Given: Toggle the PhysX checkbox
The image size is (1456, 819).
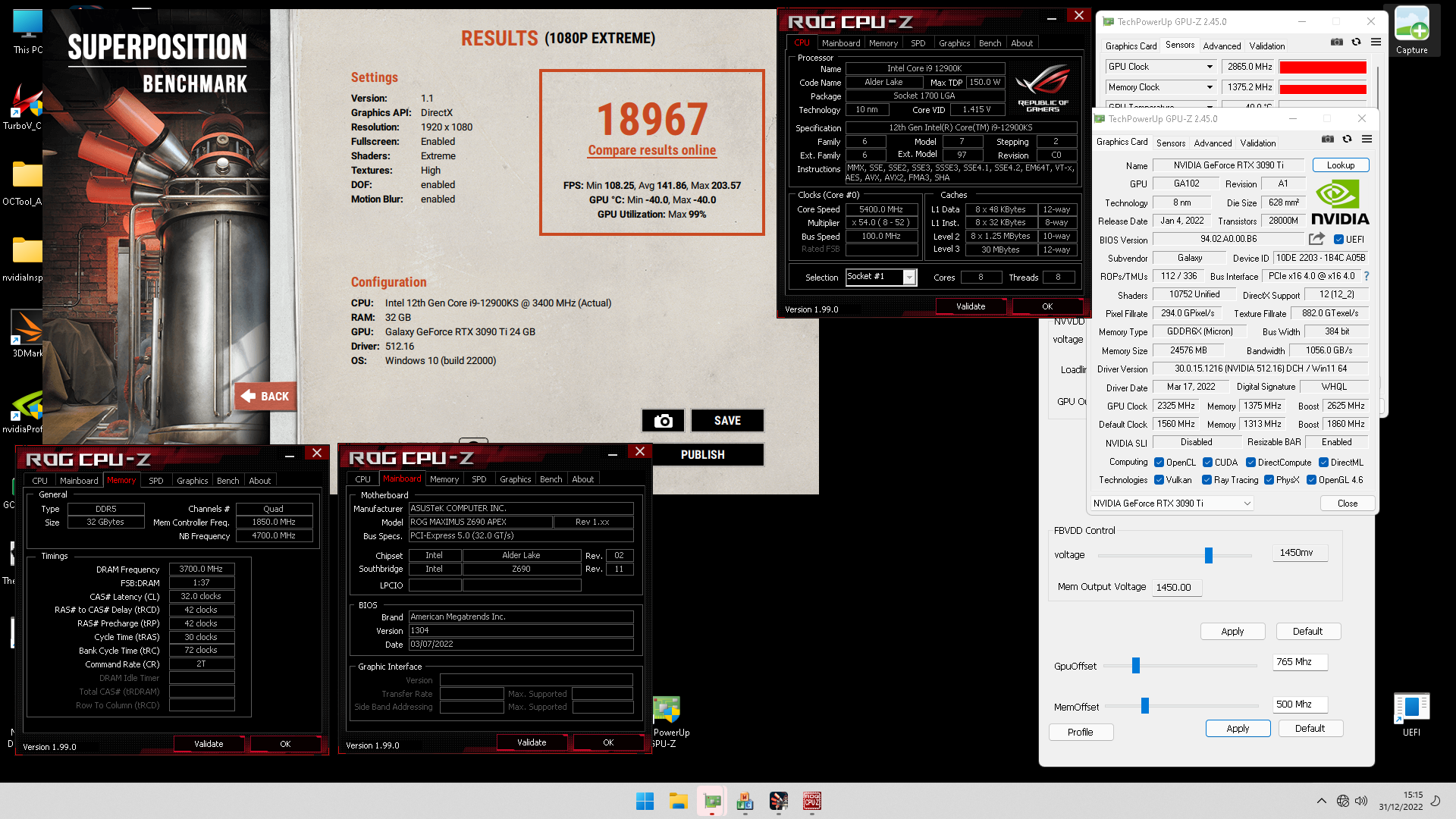Looking at the screenshot, I should [1269, 480].
